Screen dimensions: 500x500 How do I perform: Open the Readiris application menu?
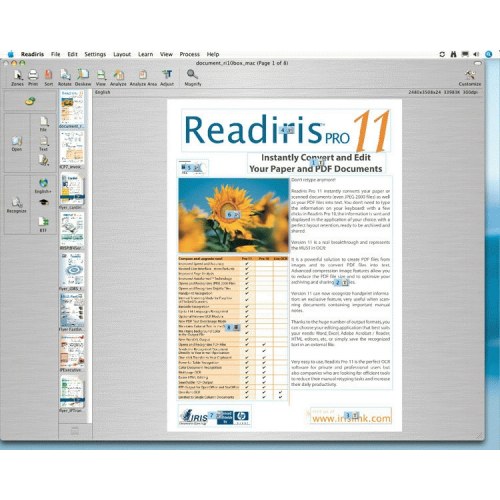pyautogui.click(x=32, y=54)
